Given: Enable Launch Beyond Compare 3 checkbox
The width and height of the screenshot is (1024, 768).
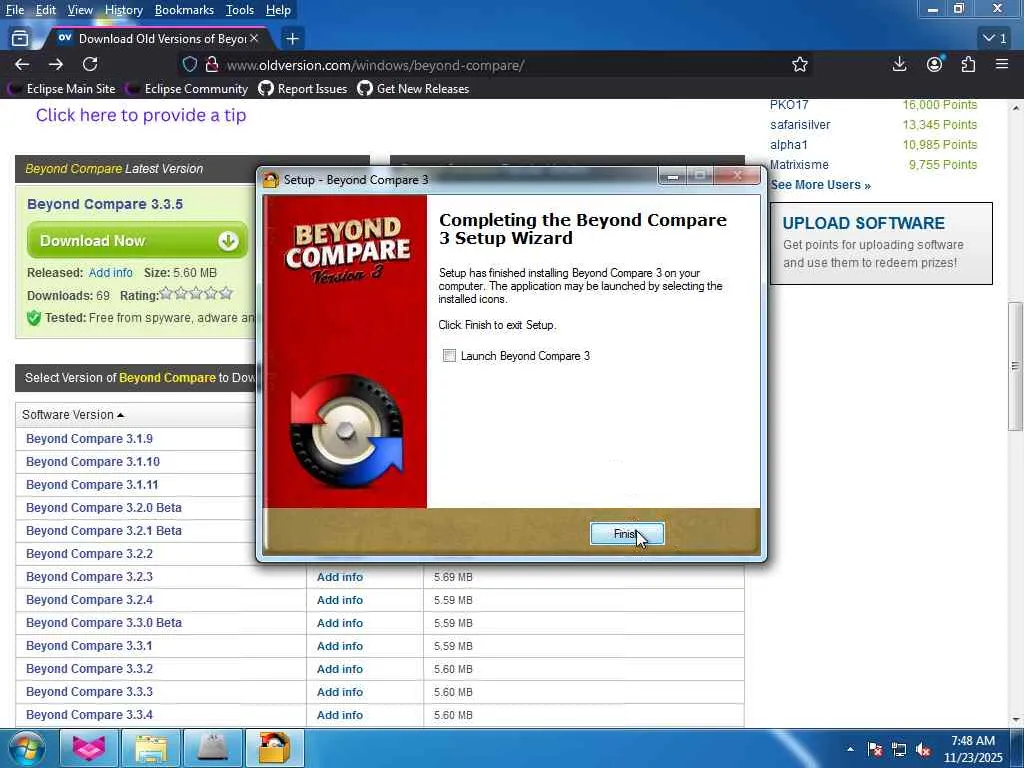Looking at the screenshot, I should click(449, 355).
